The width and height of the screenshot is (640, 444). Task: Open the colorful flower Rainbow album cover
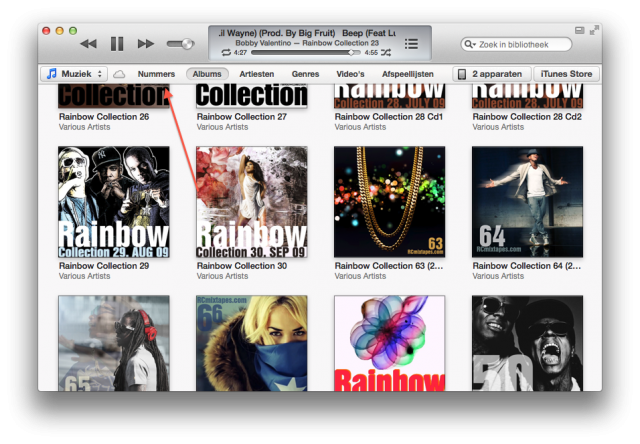click(389, 343)
